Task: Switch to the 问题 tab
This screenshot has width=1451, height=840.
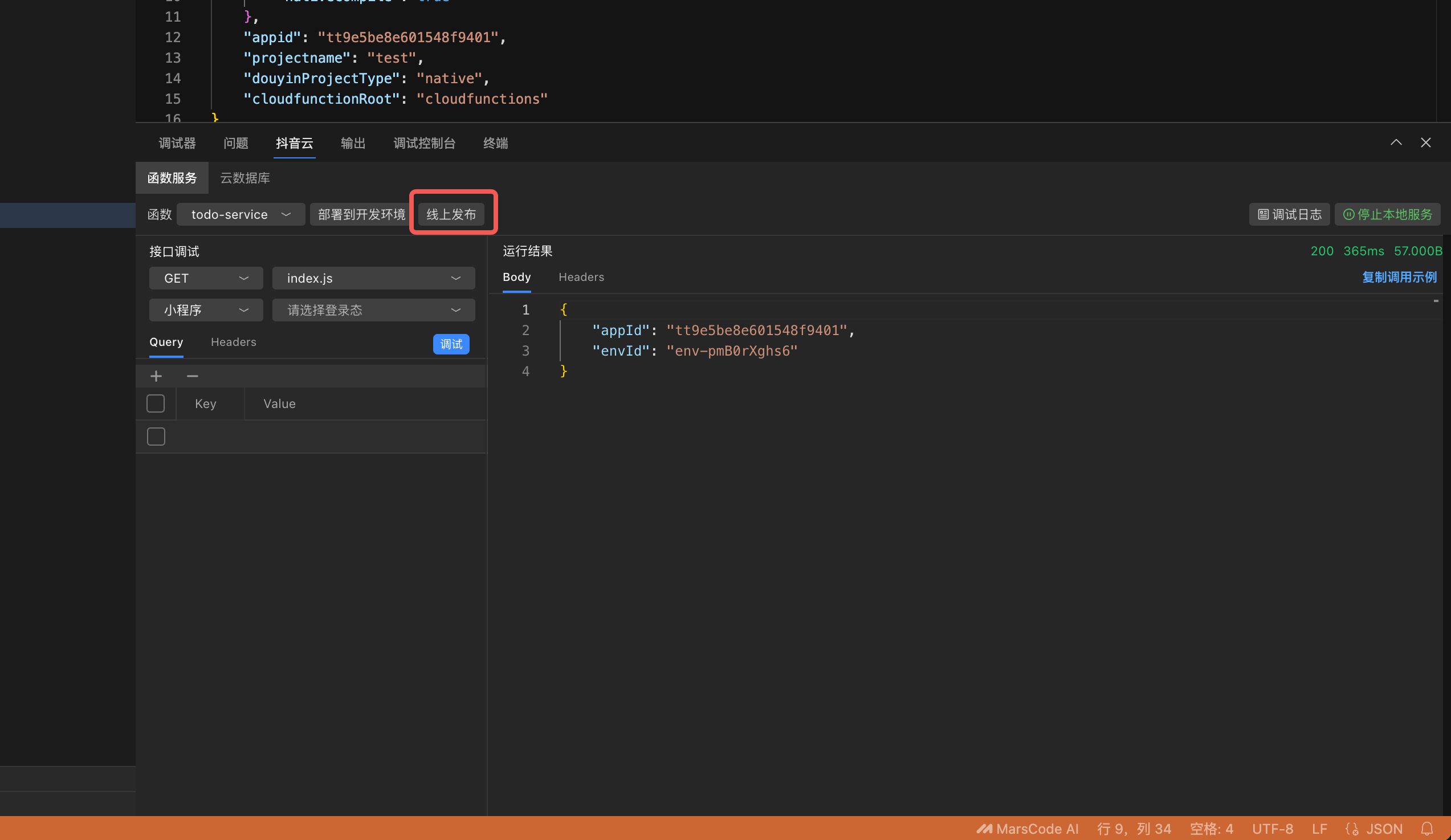Action: (236, 143)
